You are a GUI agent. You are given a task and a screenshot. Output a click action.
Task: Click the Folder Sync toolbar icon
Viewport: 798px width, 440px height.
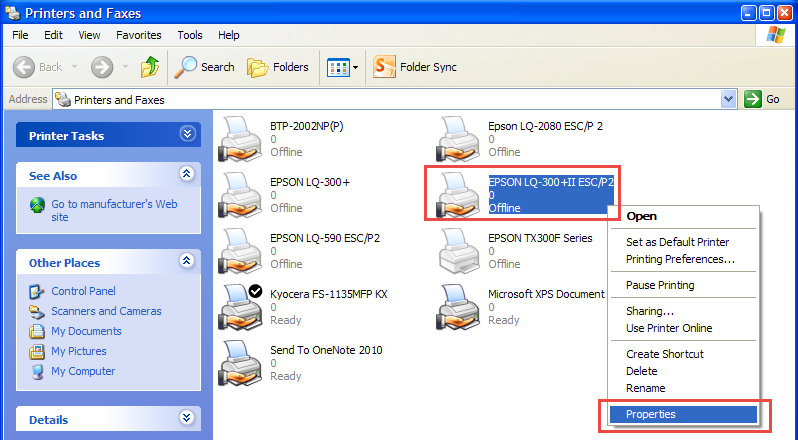point(385,67)
